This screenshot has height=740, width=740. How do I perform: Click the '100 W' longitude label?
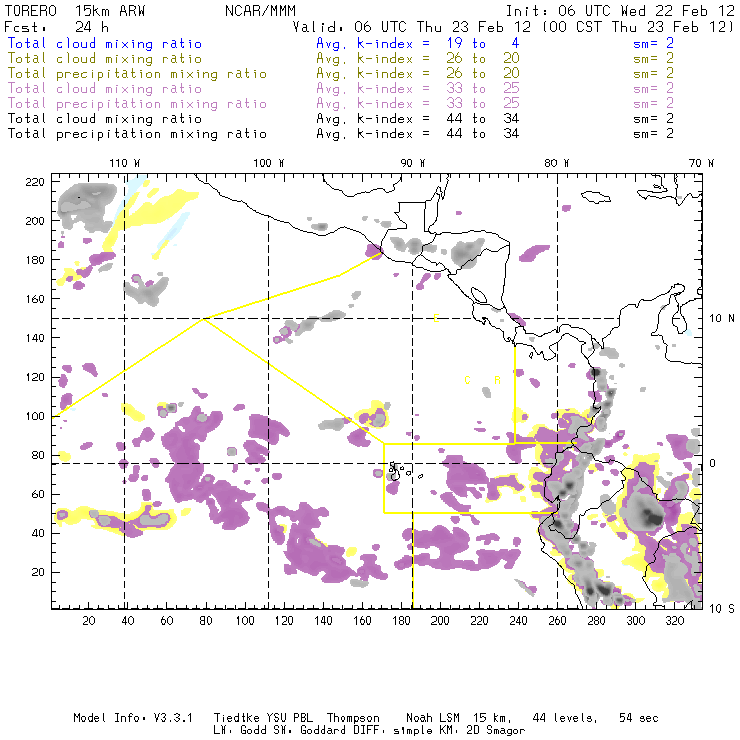point(269,163)
